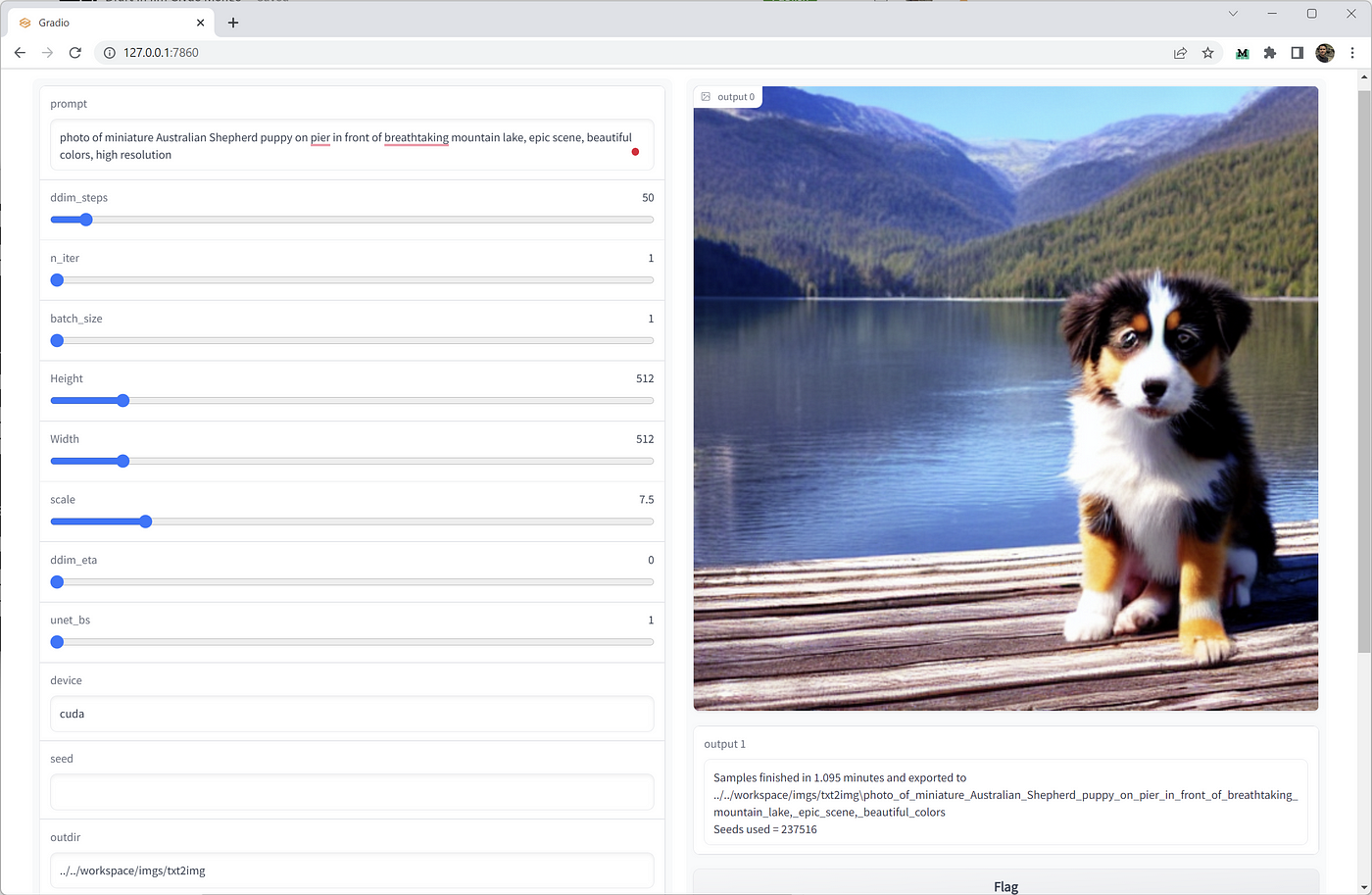Click the output 0 image label icon
Viewport: 1372px width, 895px height.
706,97
